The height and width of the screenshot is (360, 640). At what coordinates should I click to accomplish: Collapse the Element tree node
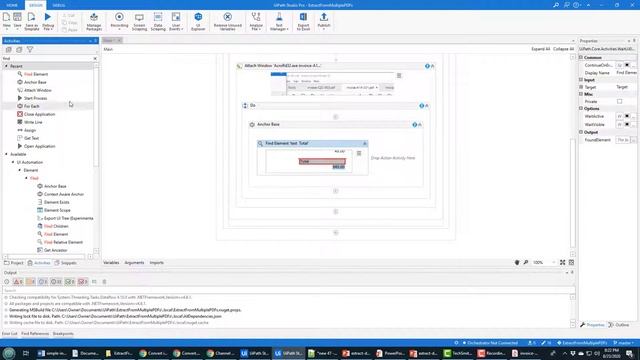click(20, 170)
